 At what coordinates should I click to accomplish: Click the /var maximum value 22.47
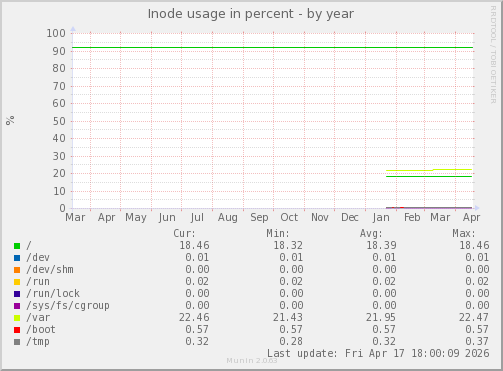tap(474, 317)
